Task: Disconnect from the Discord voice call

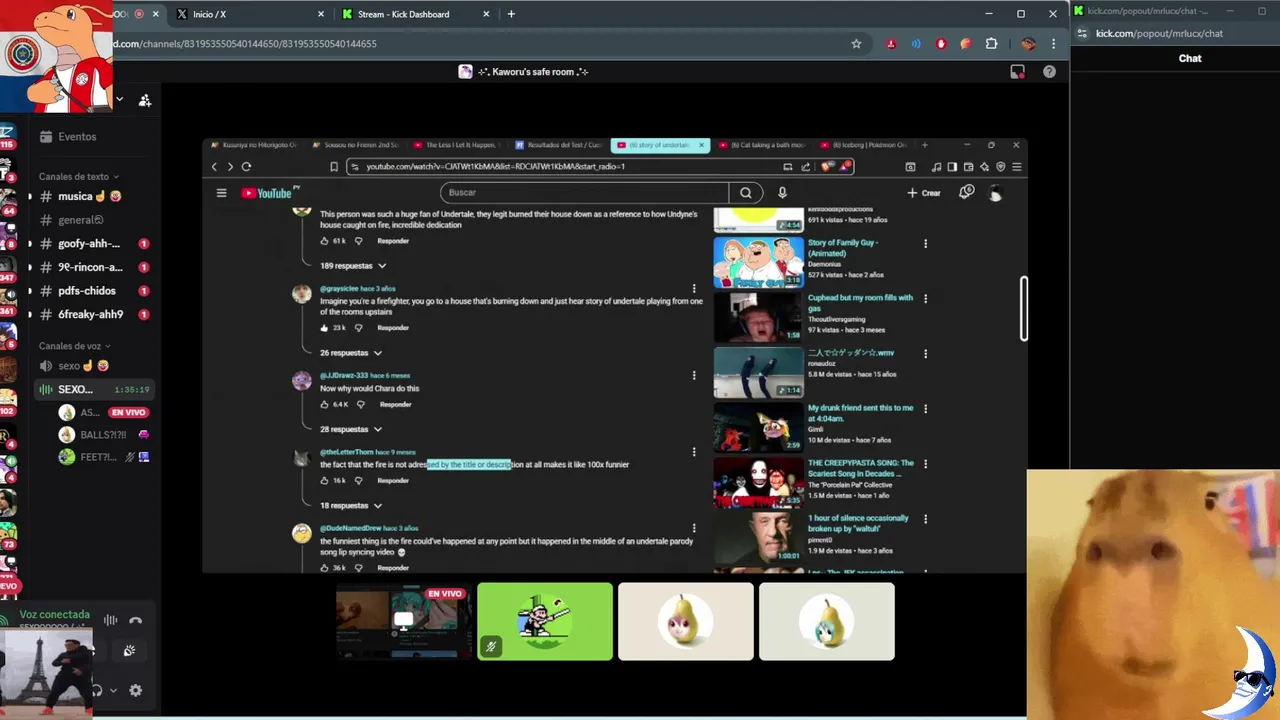Action: pos(136,620)
